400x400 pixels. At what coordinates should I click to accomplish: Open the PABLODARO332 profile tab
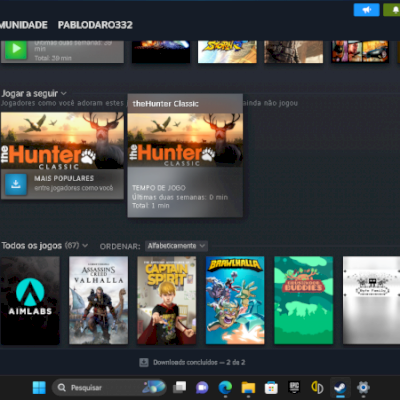[x=95, y=25]
